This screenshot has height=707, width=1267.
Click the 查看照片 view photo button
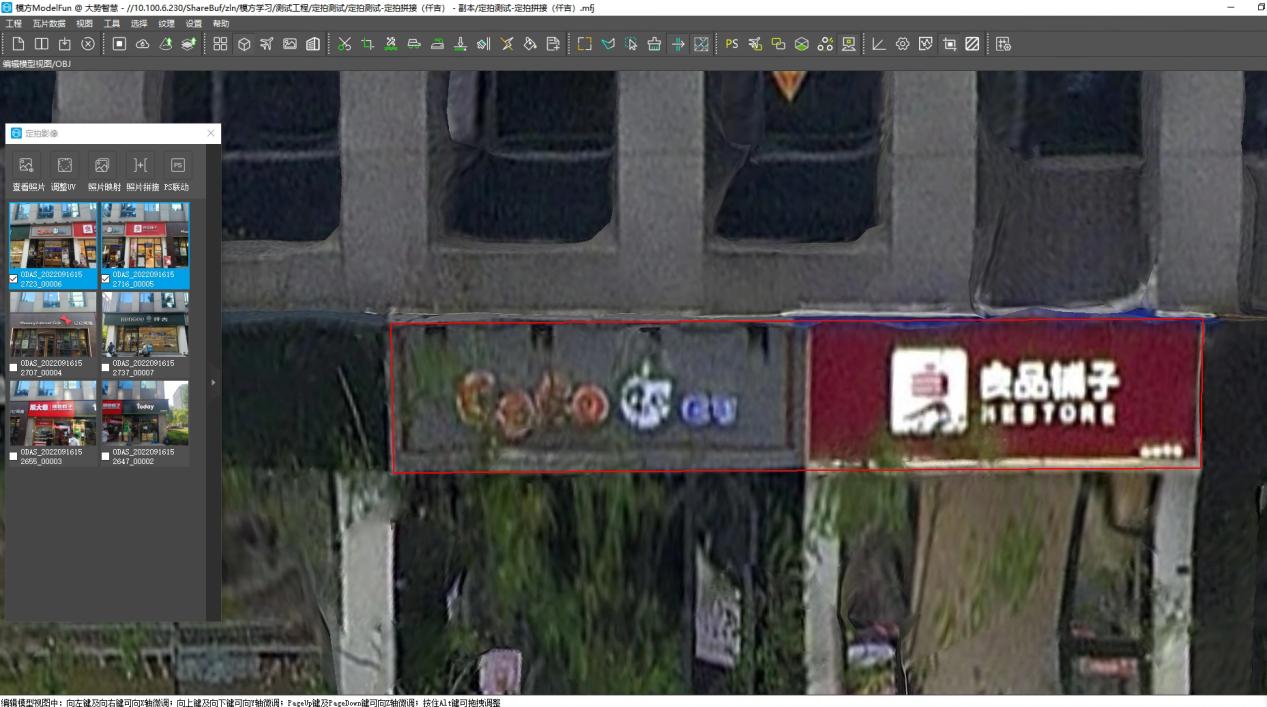(x=28, y=173)
